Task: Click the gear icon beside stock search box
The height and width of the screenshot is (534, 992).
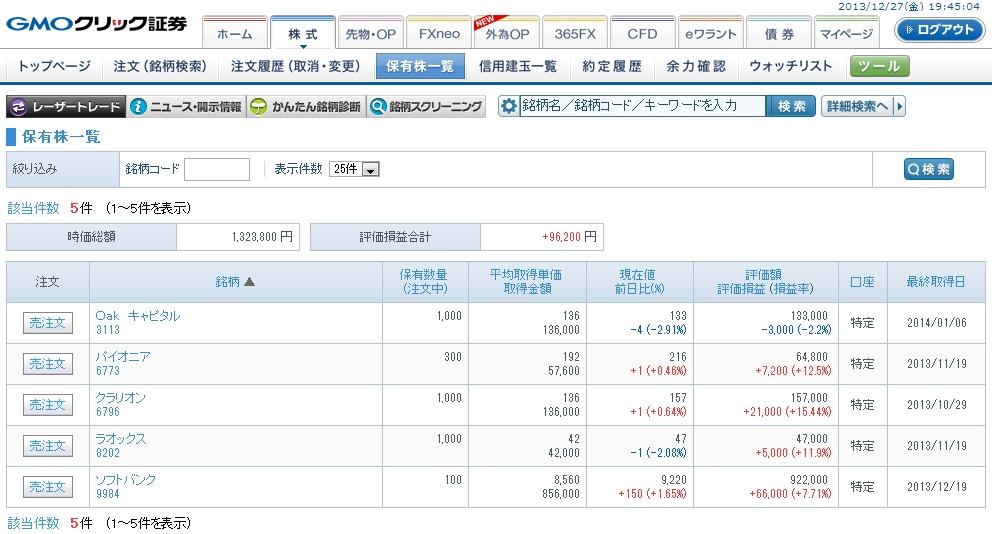Action: pos(509,106)
